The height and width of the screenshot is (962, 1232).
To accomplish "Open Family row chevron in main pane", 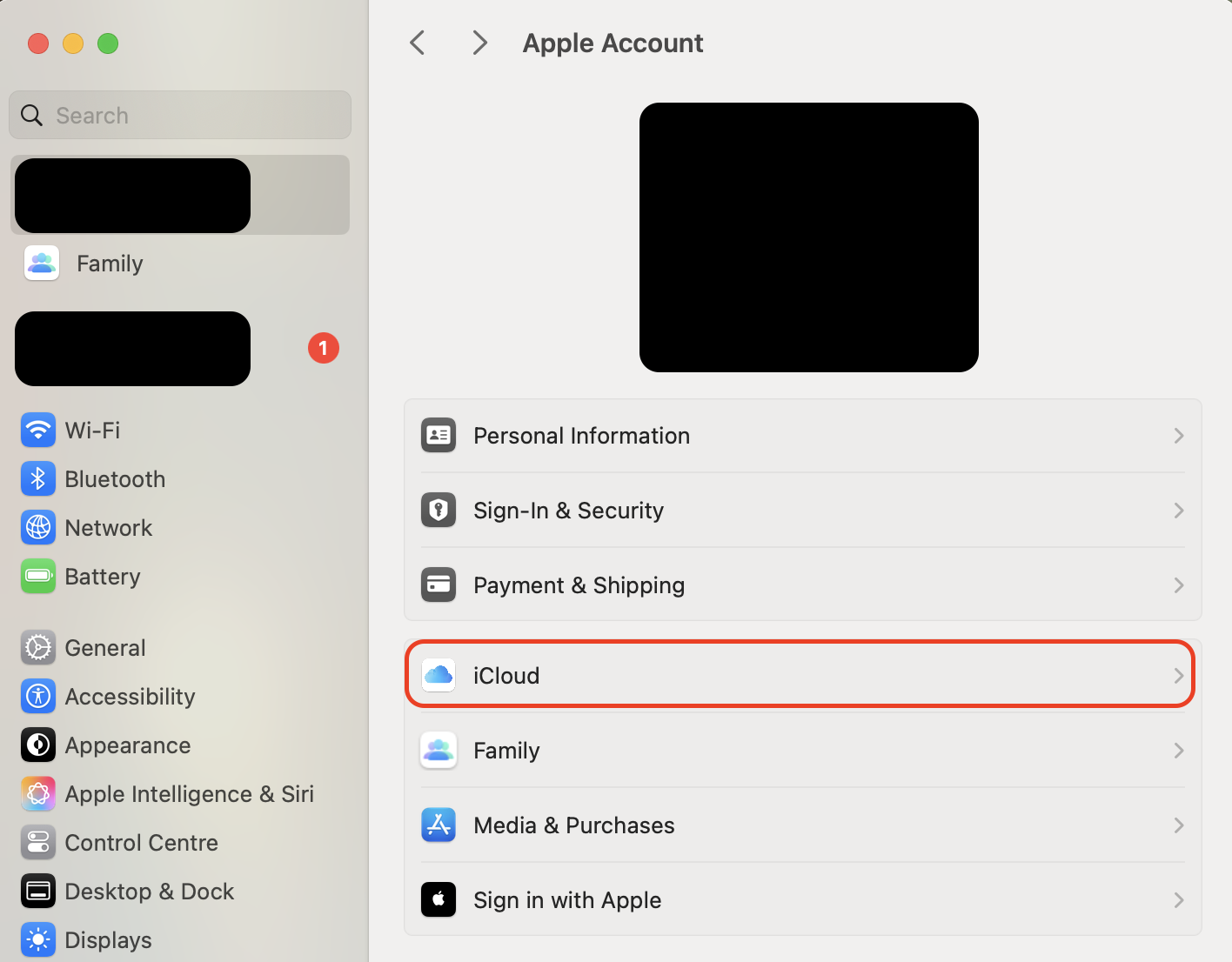I will (1179, 750).
